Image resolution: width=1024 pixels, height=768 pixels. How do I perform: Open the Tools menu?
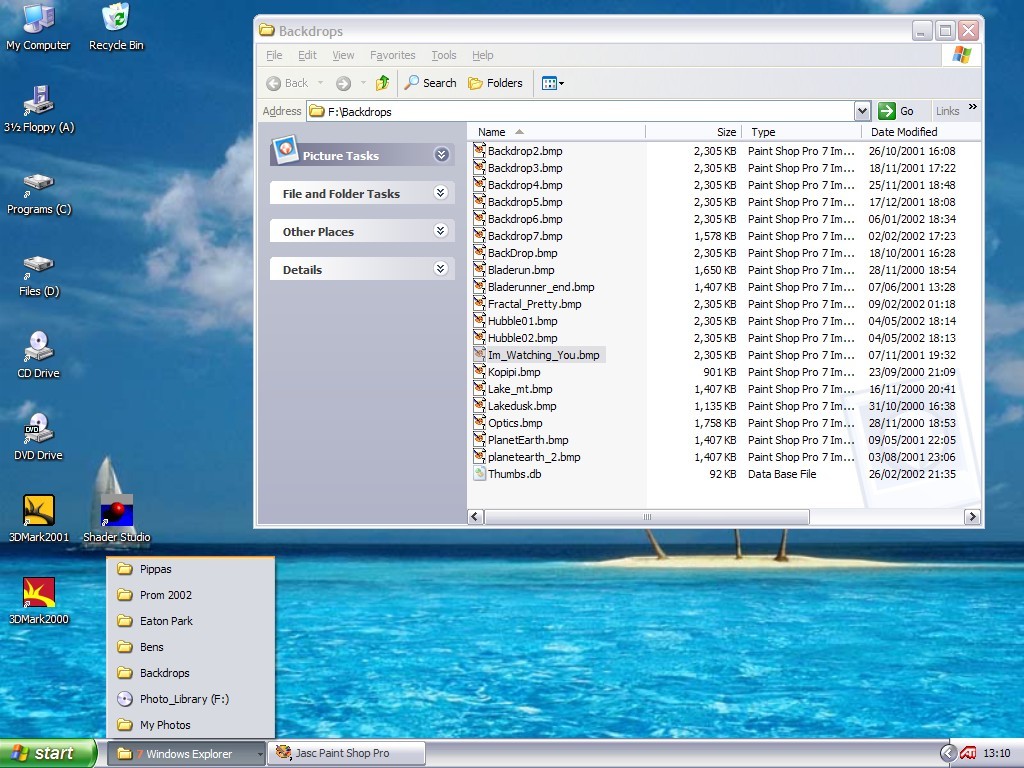tap(443, 55)
